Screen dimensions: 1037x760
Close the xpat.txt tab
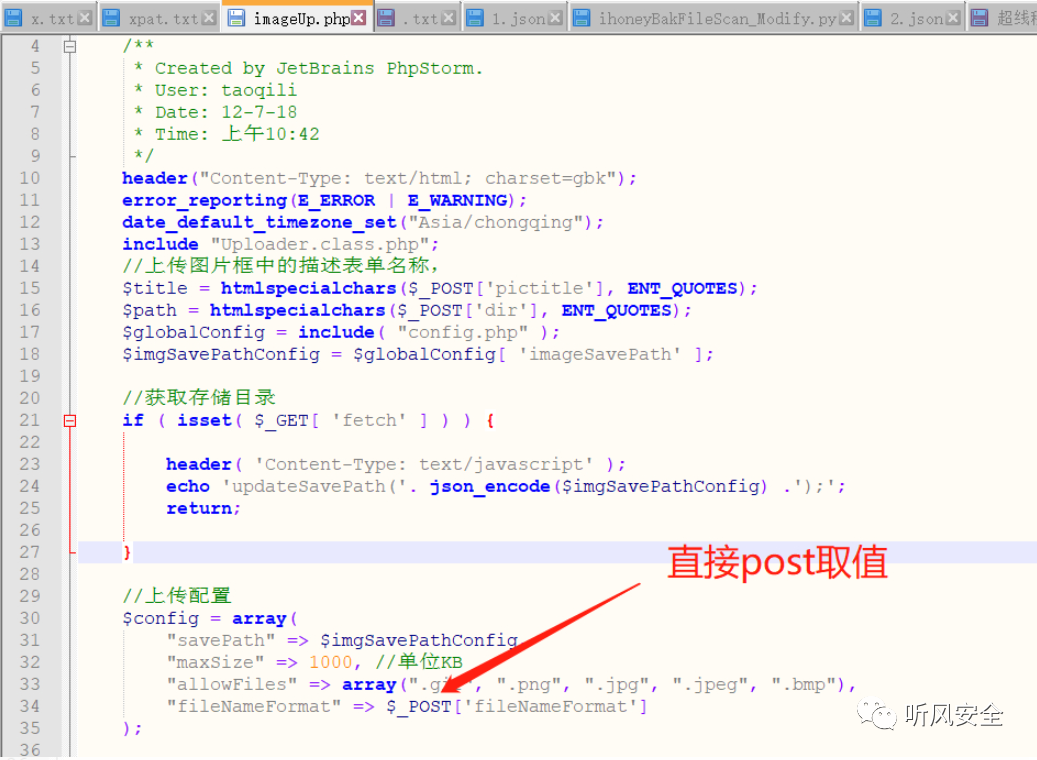(x=209, y=19)
